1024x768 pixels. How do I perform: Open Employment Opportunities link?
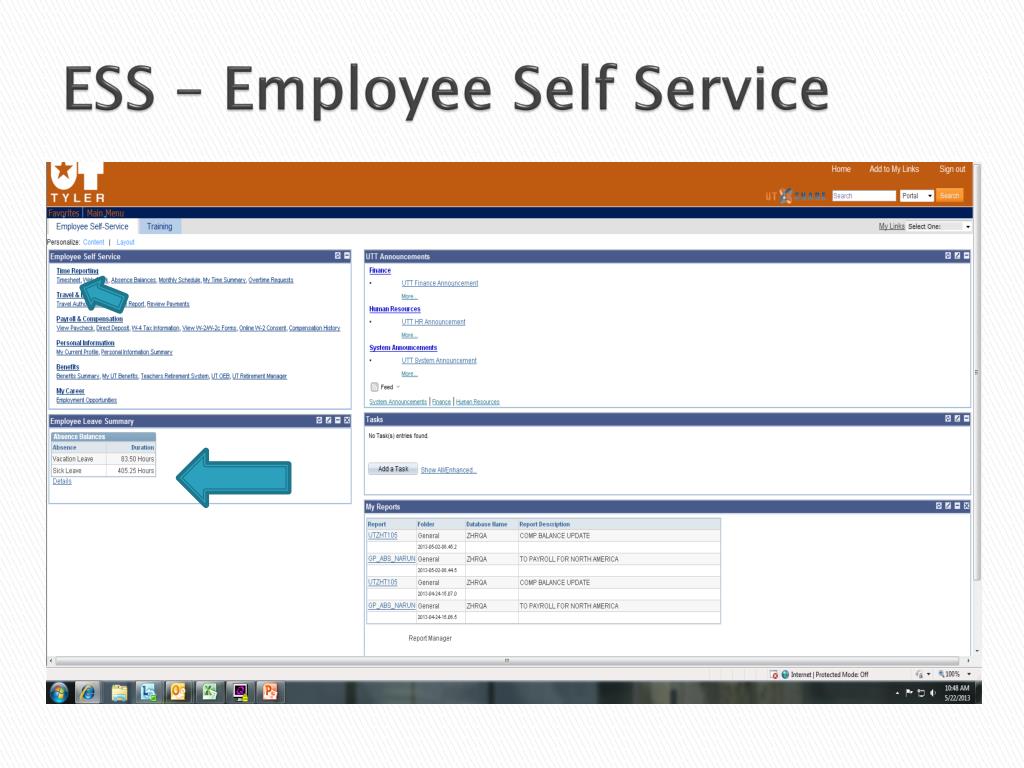pos(86,400)
